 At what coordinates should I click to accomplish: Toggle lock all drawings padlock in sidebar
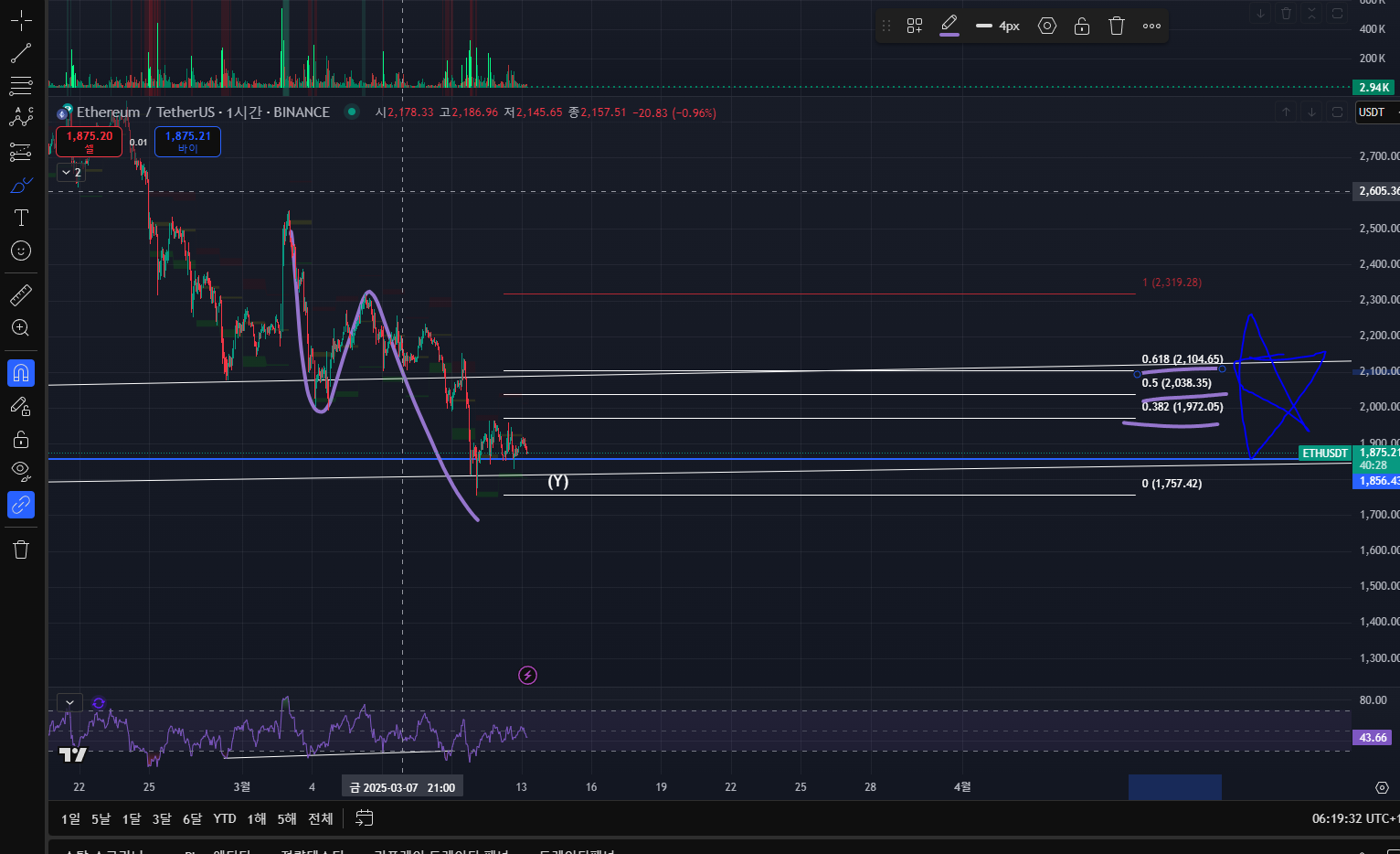[21, 439]
